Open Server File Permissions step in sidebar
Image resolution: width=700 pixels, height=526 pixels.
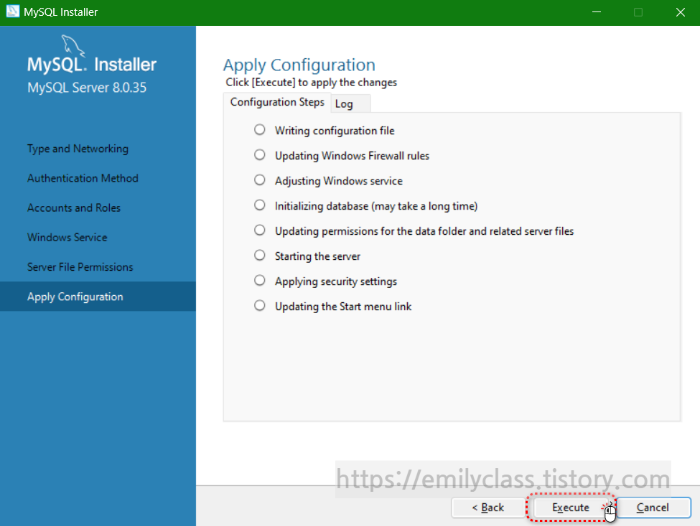pos(80,267)
